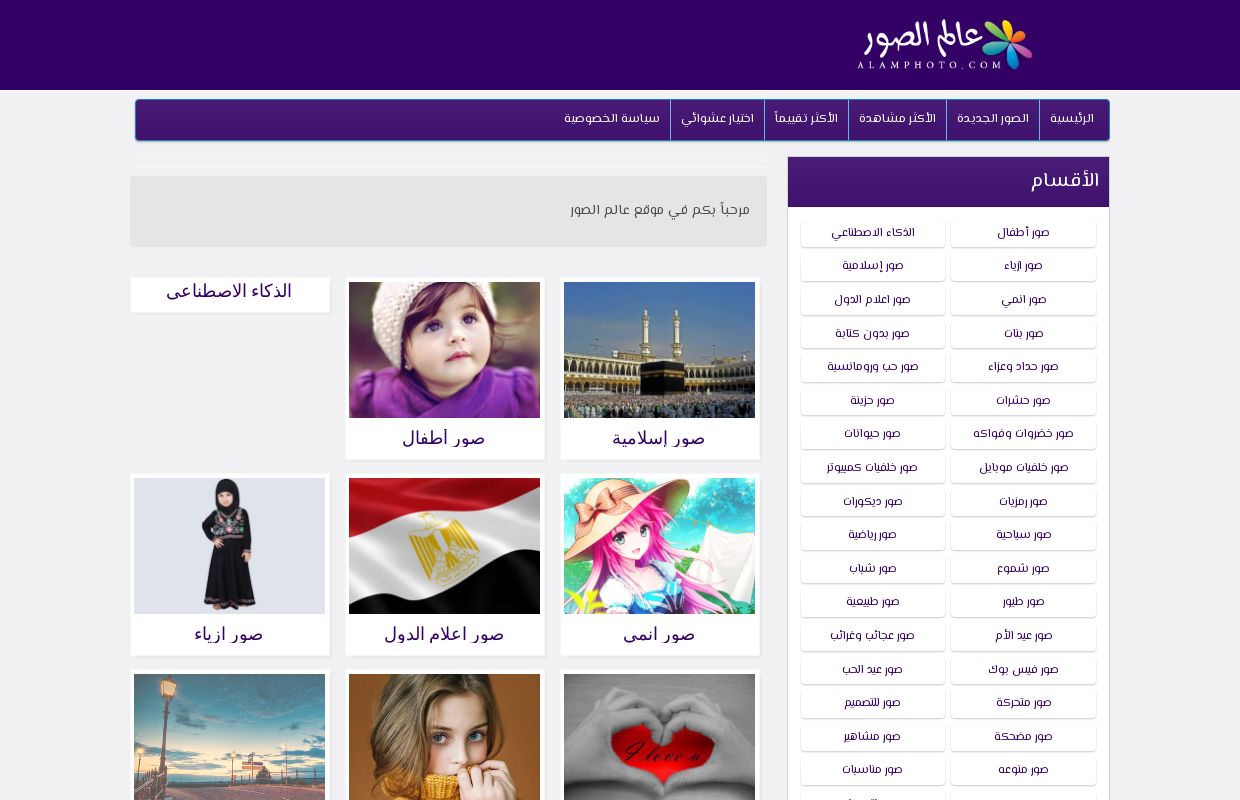This screenshot has width=1240, height=800.
Task: Open the heart hands I love u thumbnail
Action: 659,737
